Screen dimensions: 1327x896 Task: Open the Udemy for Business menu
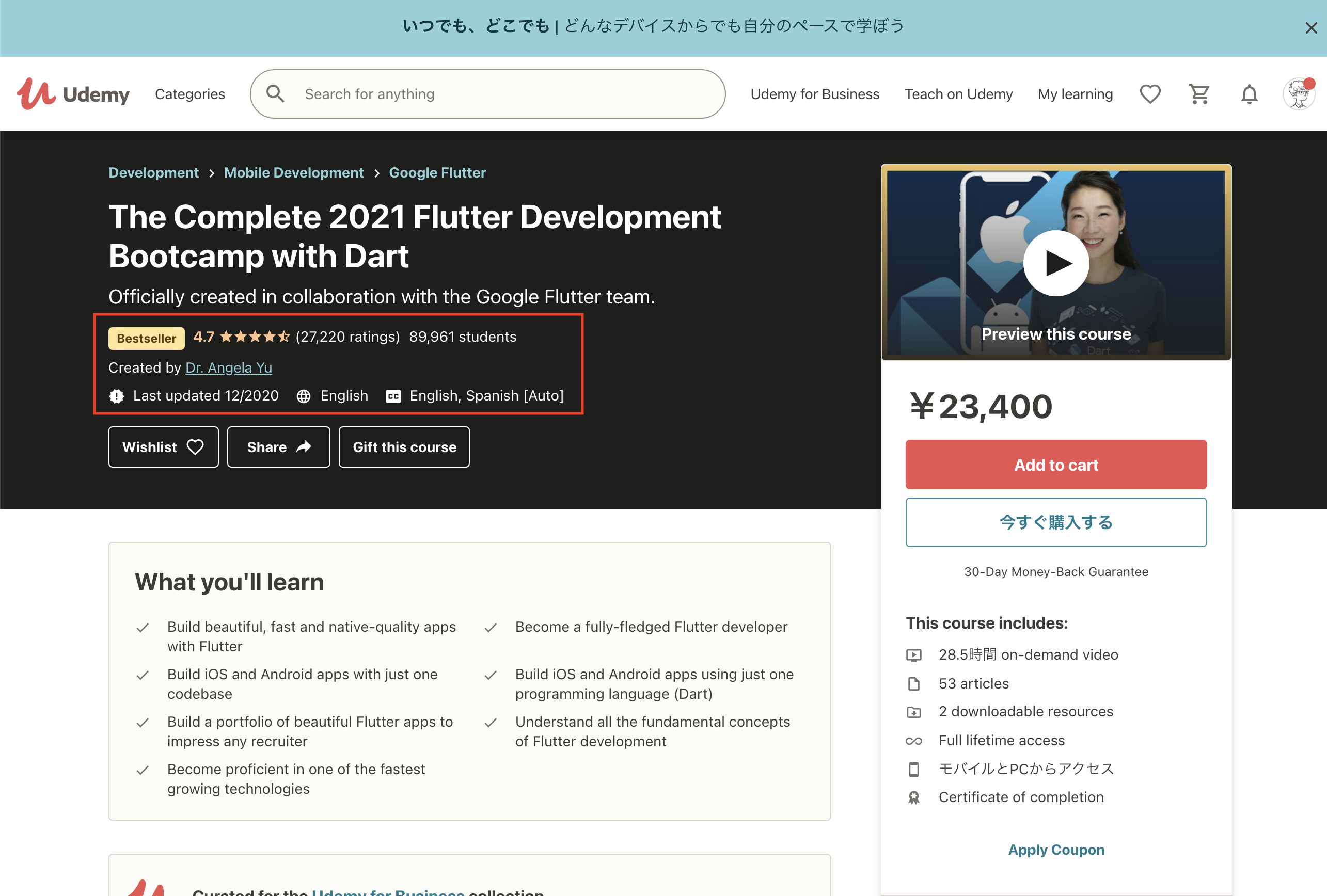tap(814, 94)
